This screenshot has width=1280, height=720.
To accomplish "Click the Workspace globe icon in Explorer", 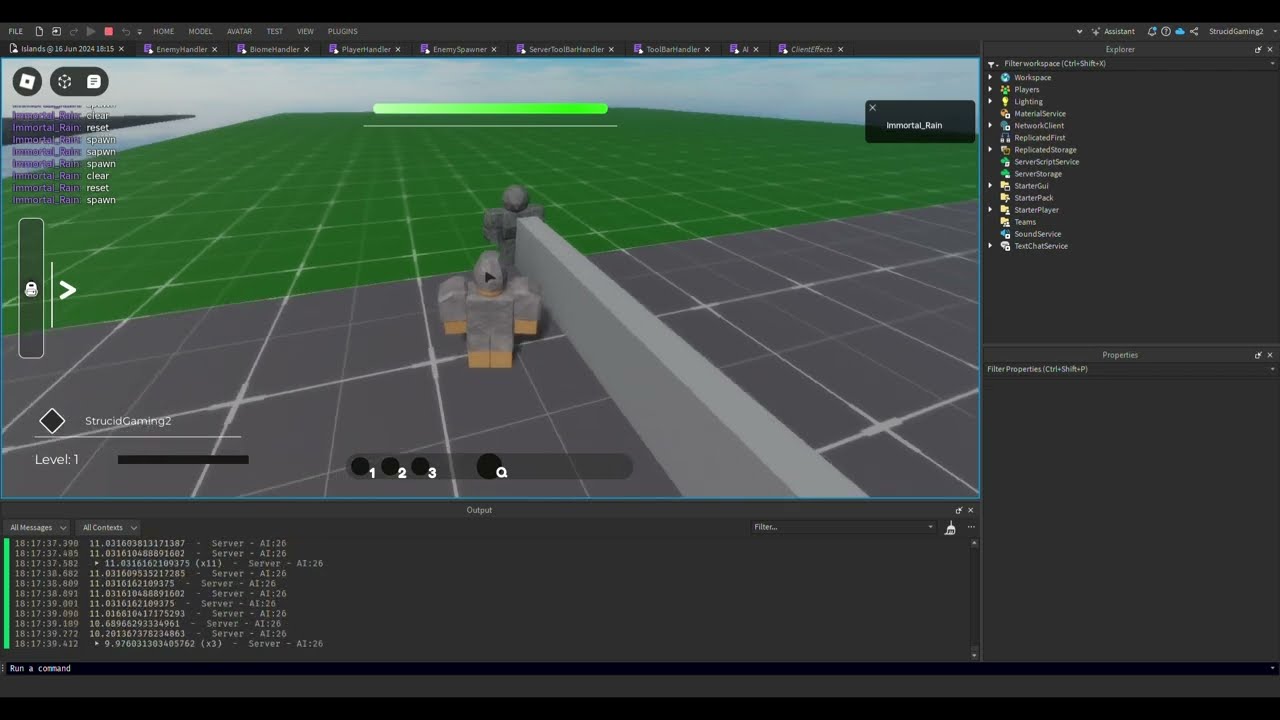I will (1005, 77).
